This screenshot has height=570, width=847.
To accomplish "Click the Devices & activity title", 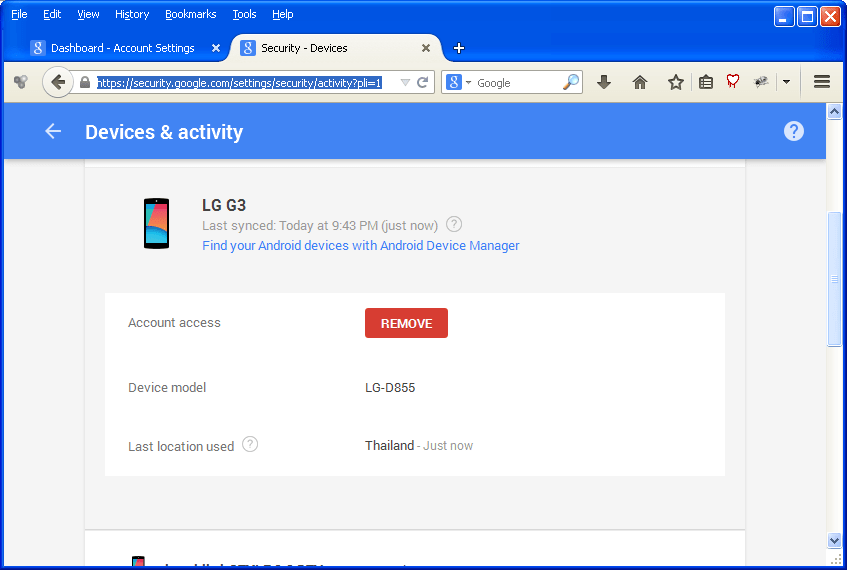I will (164, 132).
